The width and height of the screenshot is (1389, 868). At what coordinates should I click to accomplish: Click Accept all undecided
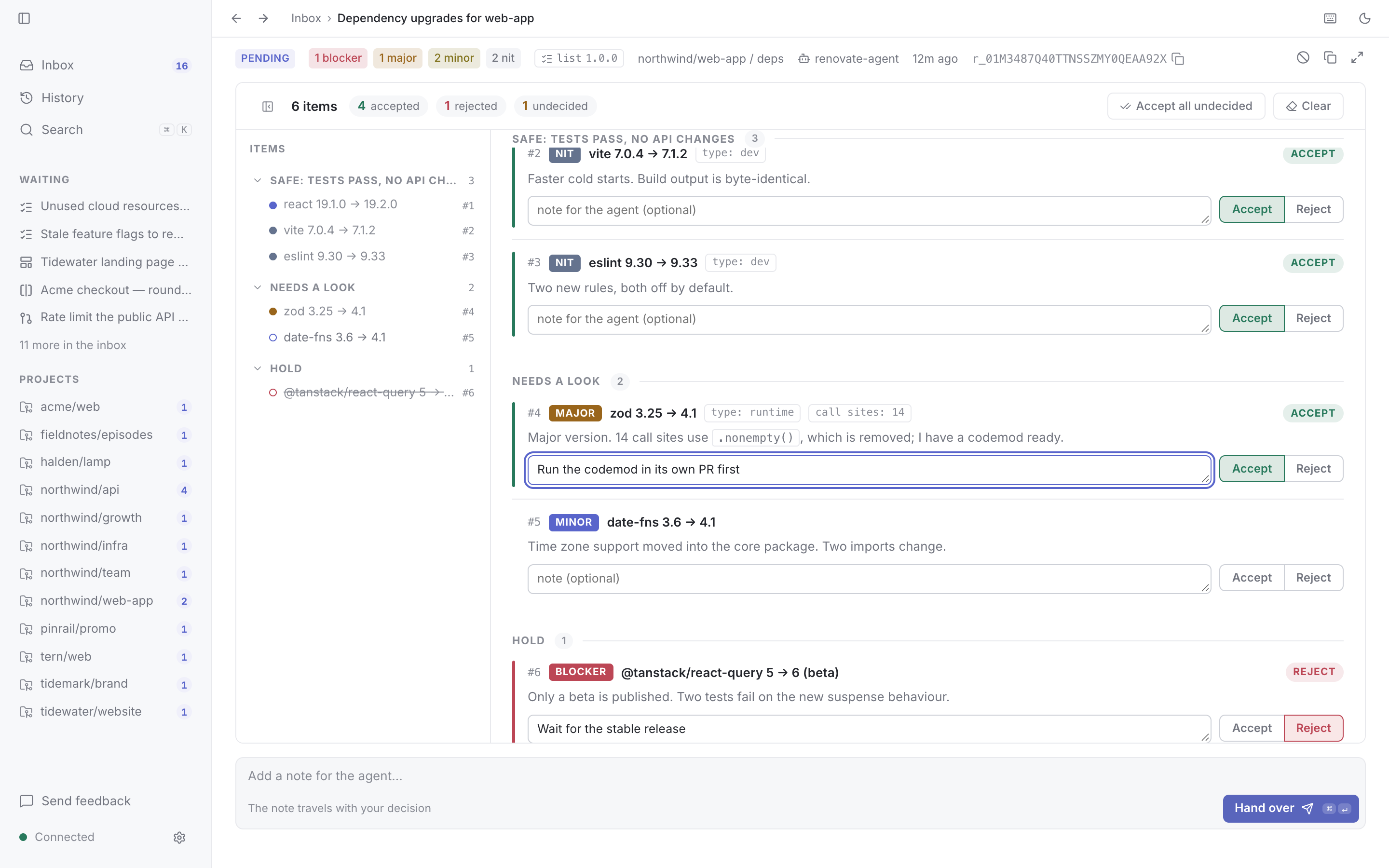click(1186, 106)
